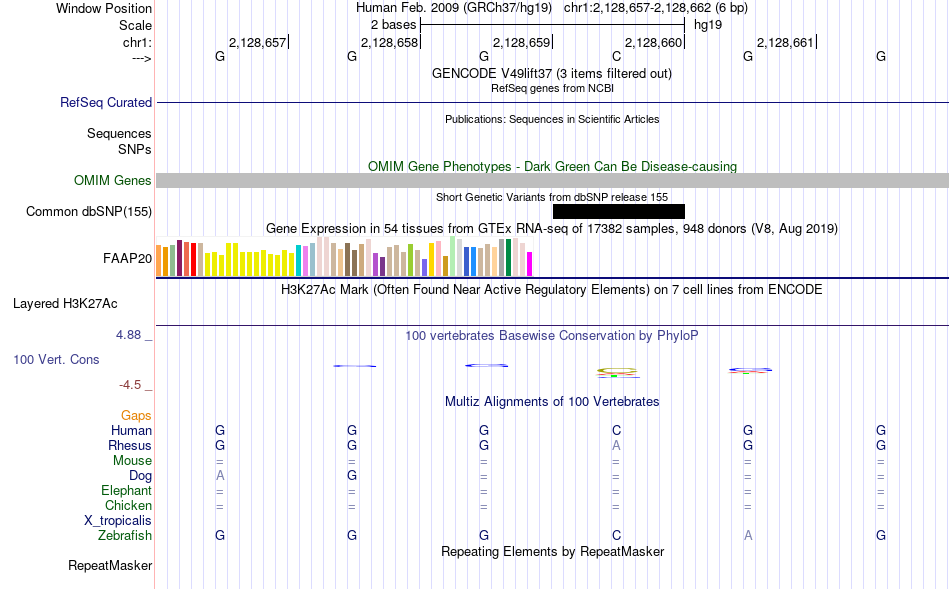
Task: Open Layered H3K27Ac track settings label
Action: point(65,304)
